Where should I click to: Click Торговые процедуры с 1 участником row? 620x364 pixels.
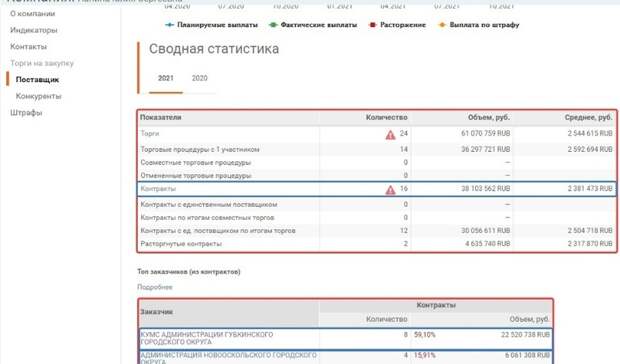tap(376, 149)
